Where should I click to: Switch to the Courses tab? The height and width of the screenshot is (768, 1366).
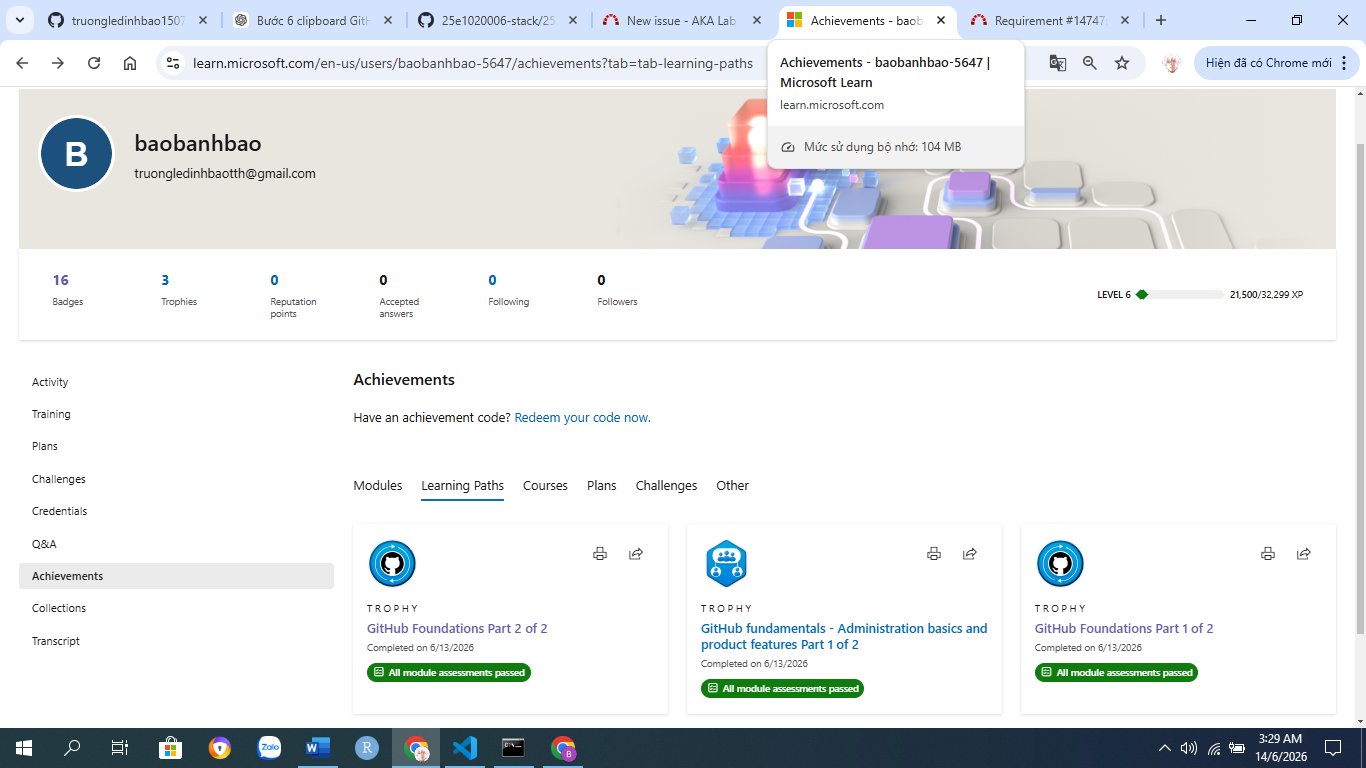click(x=545, y=486)
